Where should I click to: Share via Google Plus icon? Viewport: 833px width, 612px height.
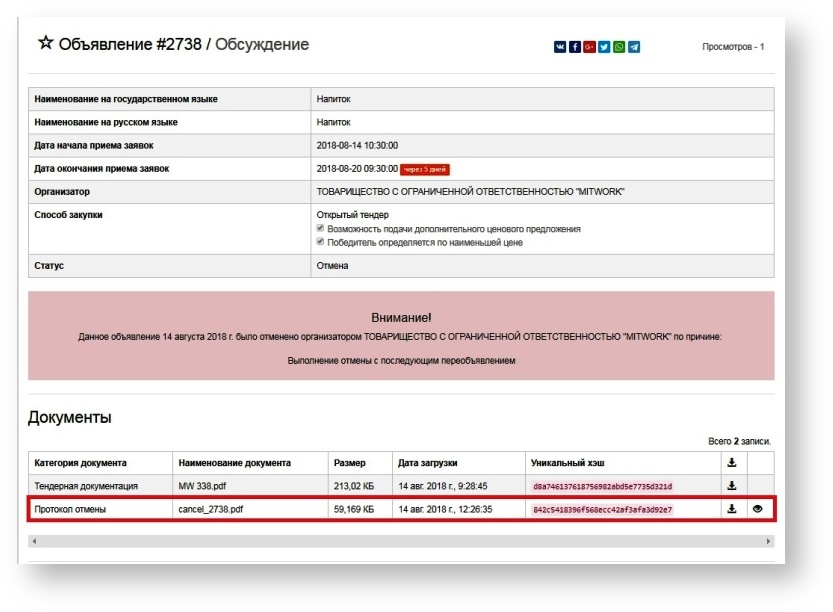point(590,47)
